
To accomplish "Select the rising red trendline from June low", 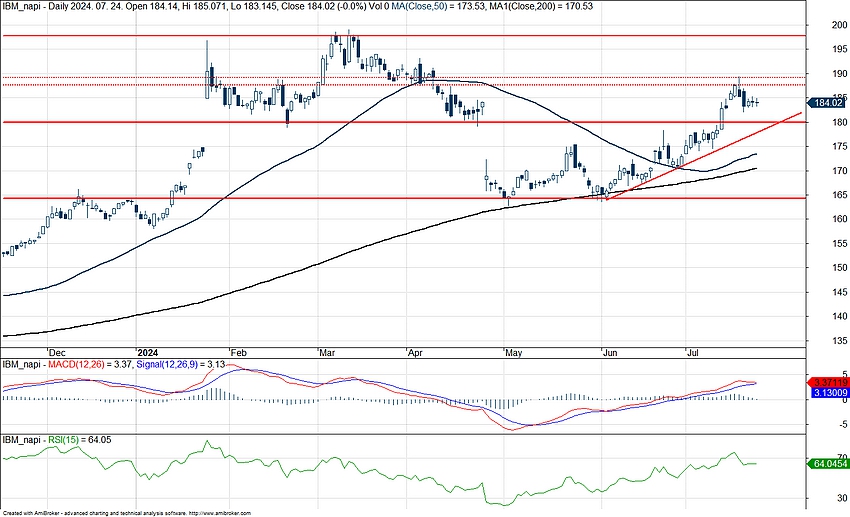I will tap(704, 156).
